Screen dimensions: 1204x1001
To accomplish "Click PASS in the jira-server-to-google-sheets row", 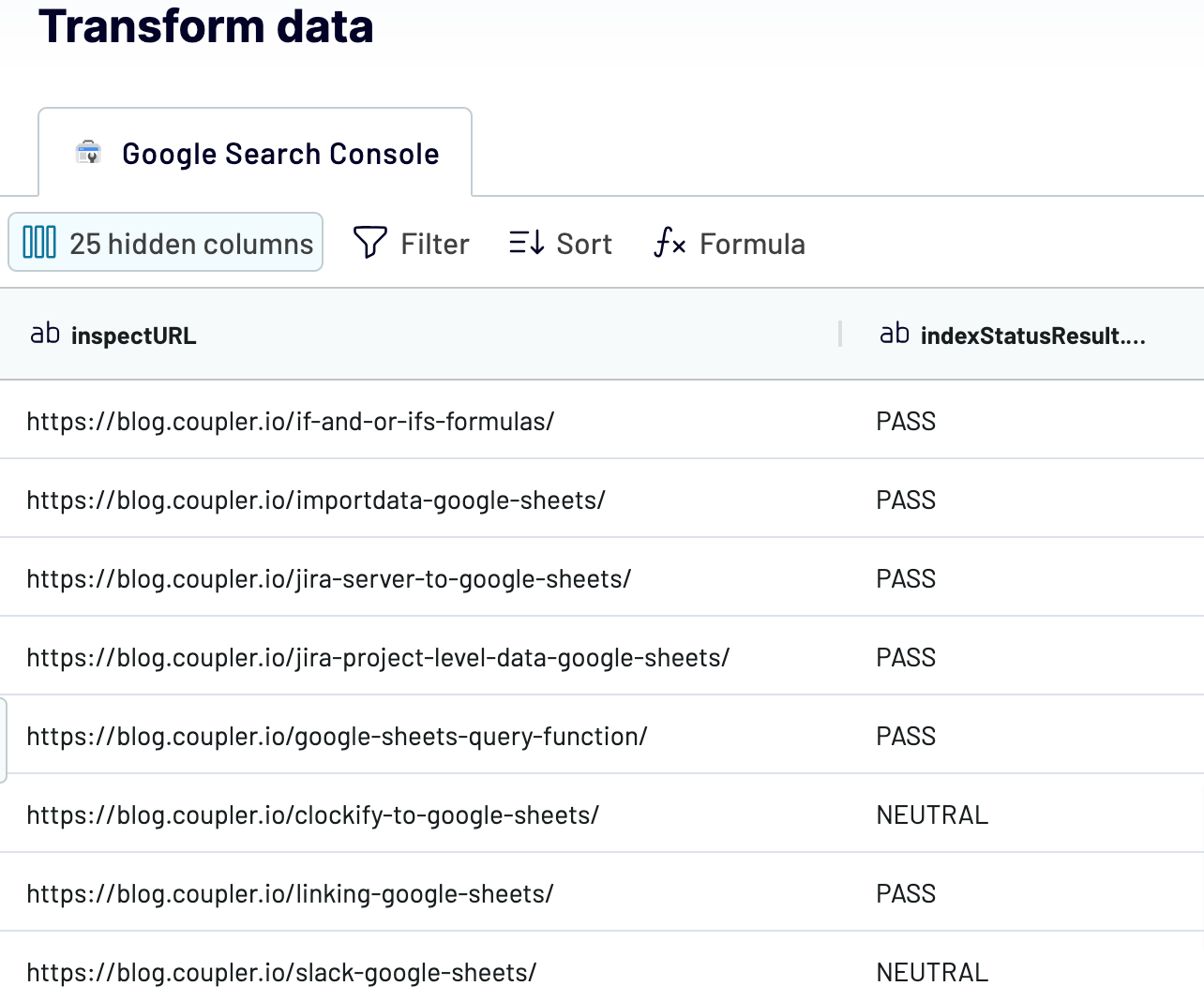I will tap(906, 578).
